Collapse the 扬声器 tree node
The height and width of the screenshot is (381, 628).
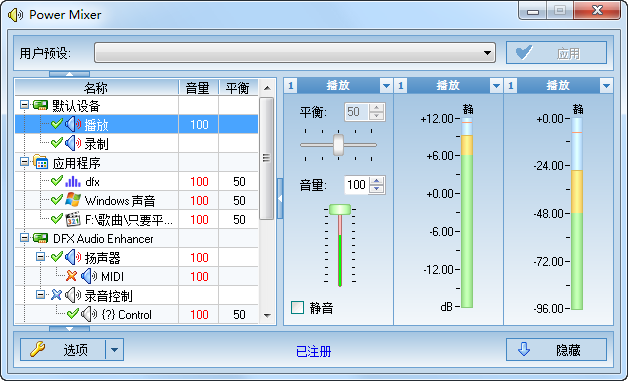tap(40, 257)
